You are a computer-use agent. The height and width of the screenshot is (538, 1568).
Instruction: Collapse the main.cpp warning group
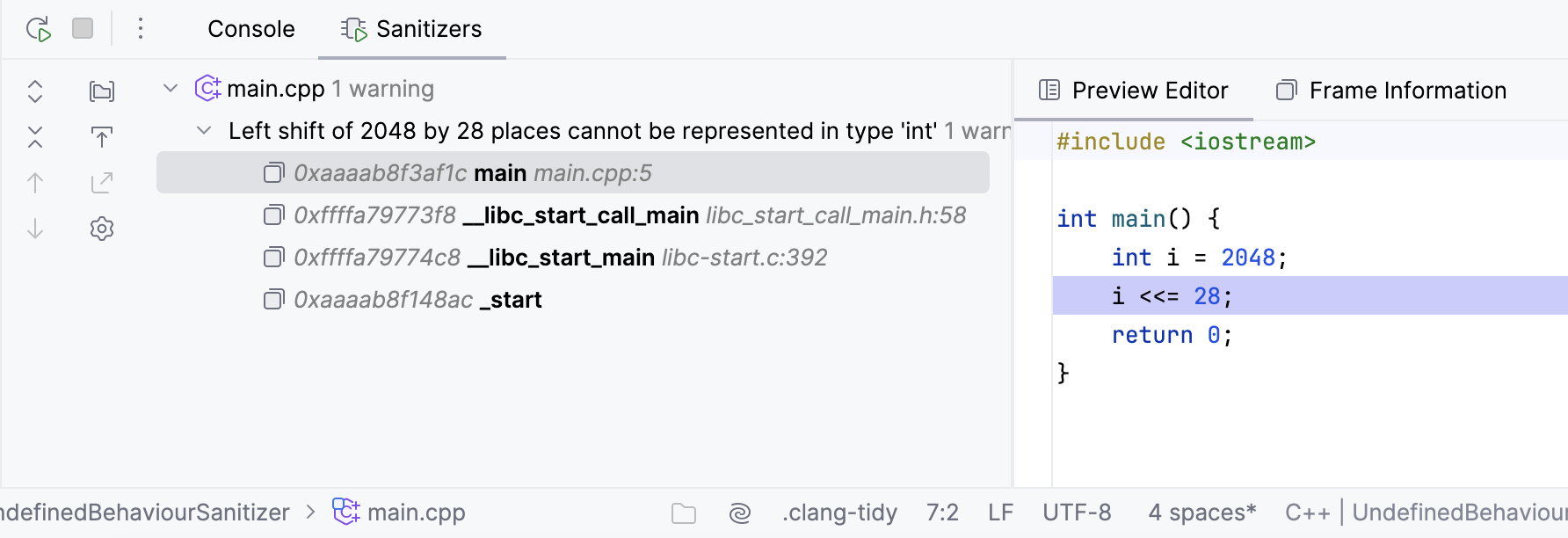(170, 88)
